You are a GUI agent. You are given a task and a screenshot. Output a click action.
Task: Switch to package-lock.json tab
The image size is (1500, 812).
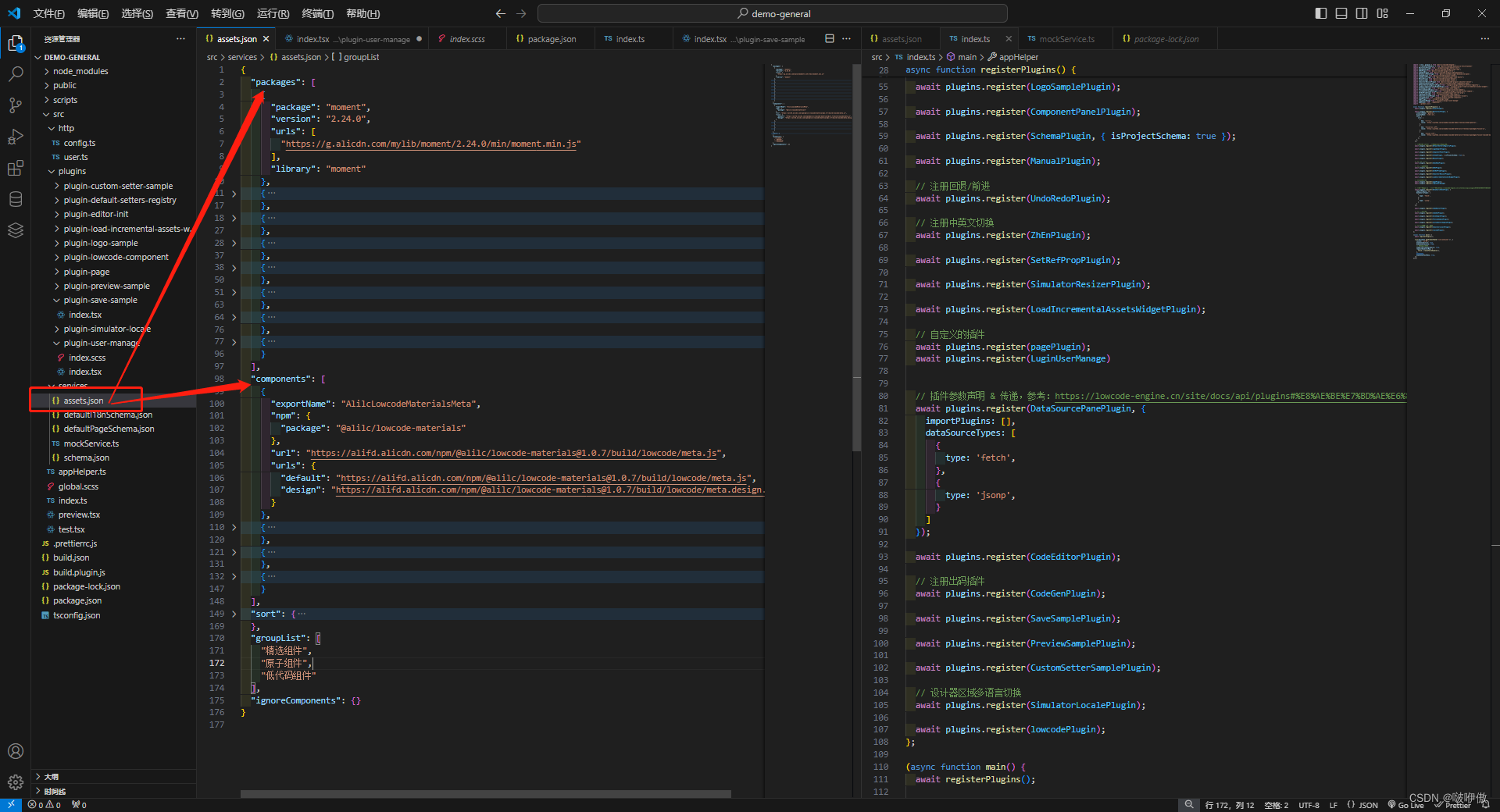(x=1166, y=39)
